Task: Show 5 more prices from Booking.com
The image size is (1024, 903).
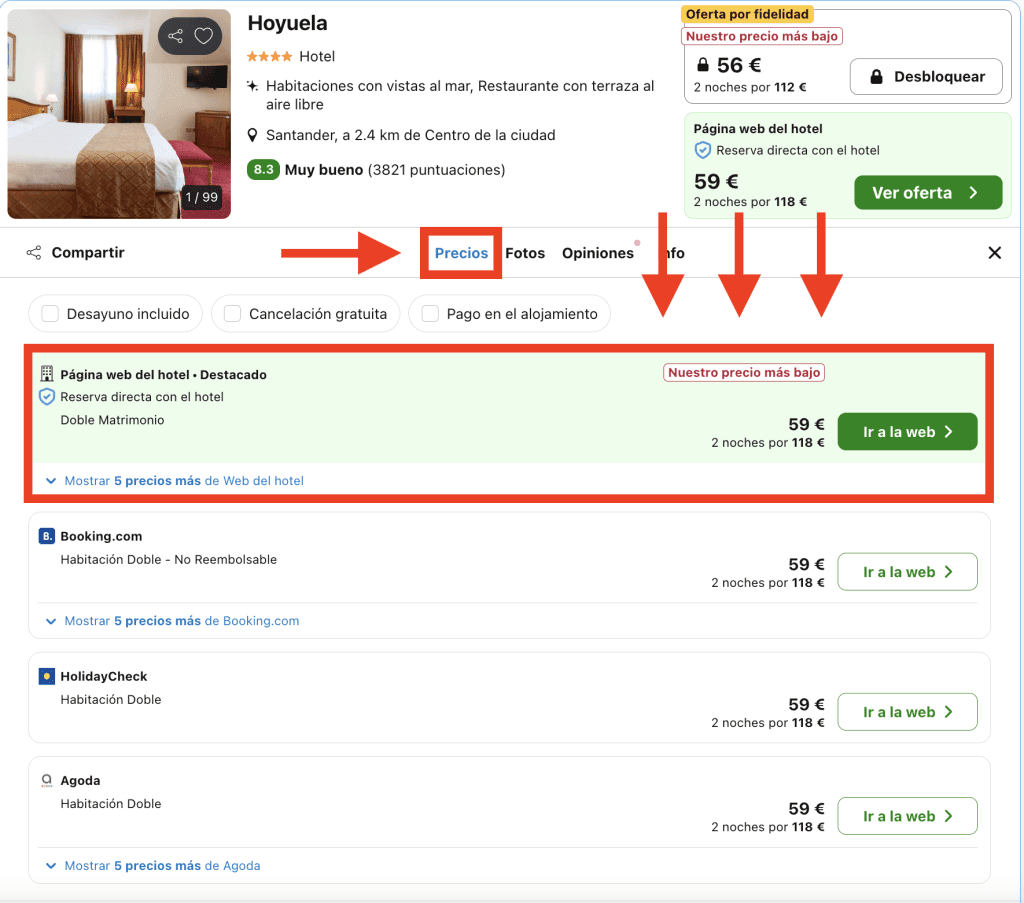Action: (x=173, y=621)
